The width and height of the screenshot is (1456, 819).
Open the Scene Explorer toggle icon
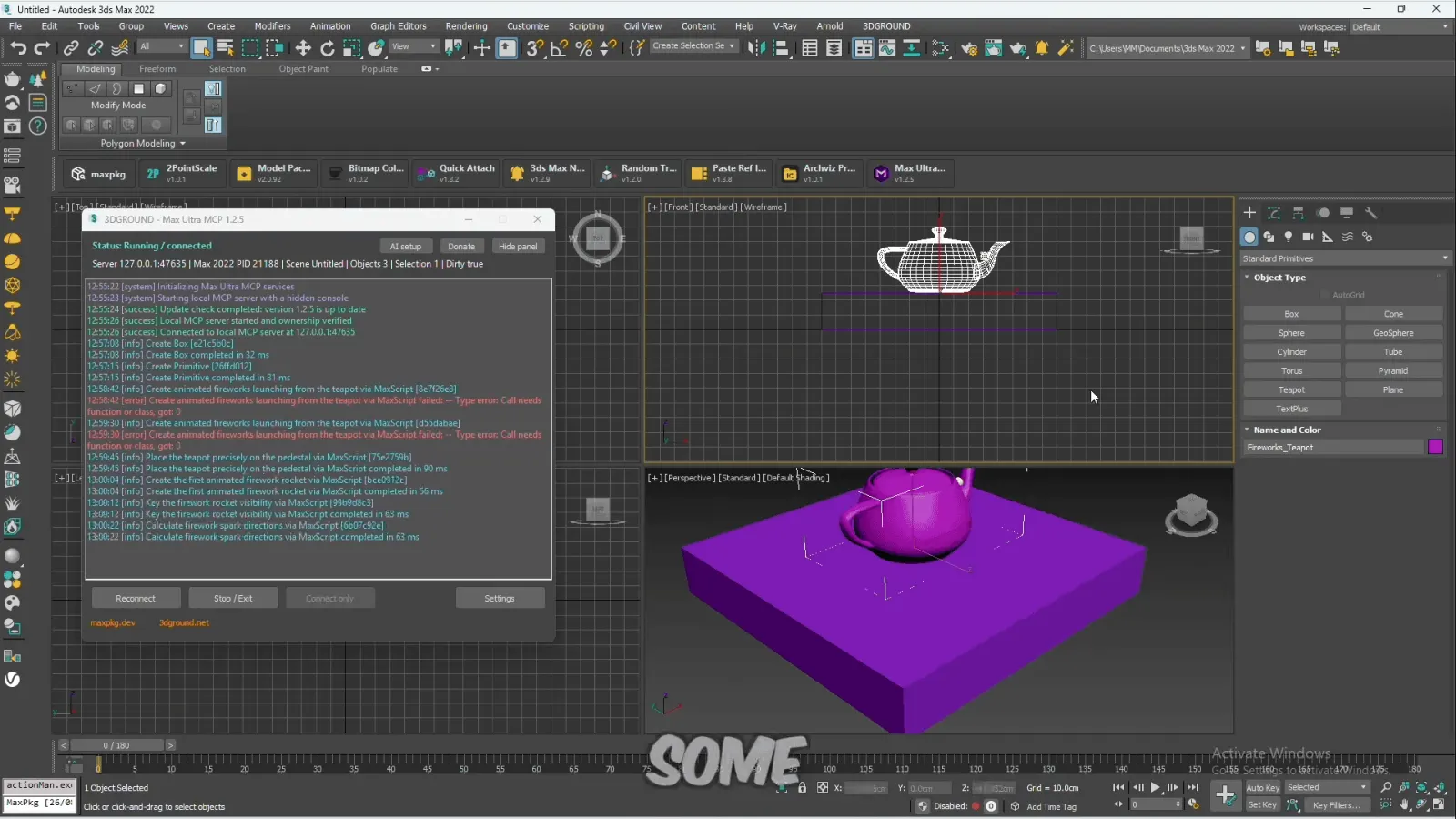tap(809, 48)
